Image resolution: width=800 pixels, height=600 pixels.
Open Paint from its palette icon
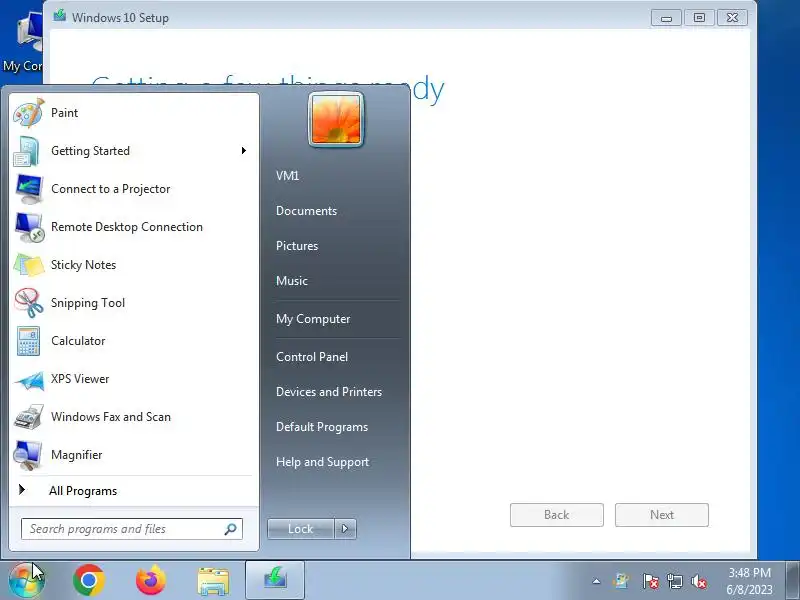[x=29, y=113]
